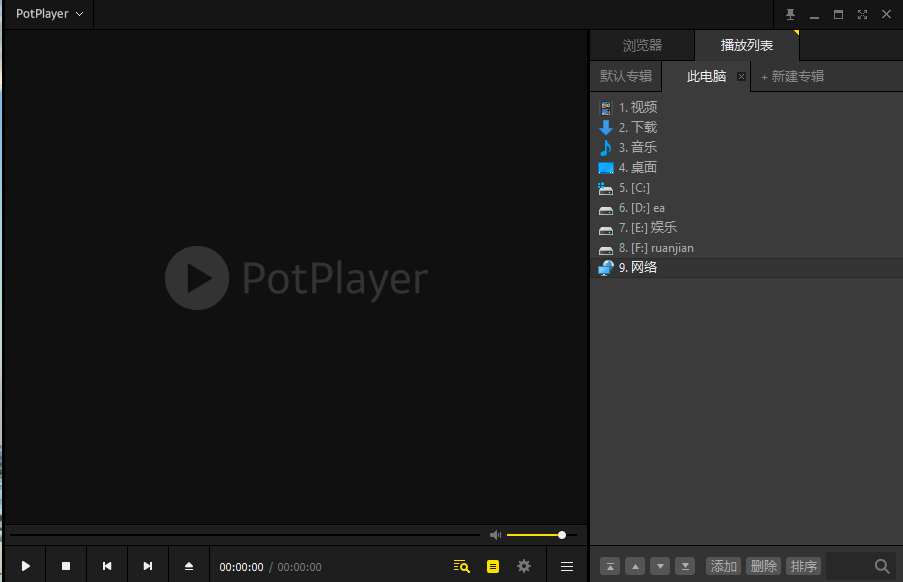Click the D: drive icon

pyautogui.click(x=606, y=210)
